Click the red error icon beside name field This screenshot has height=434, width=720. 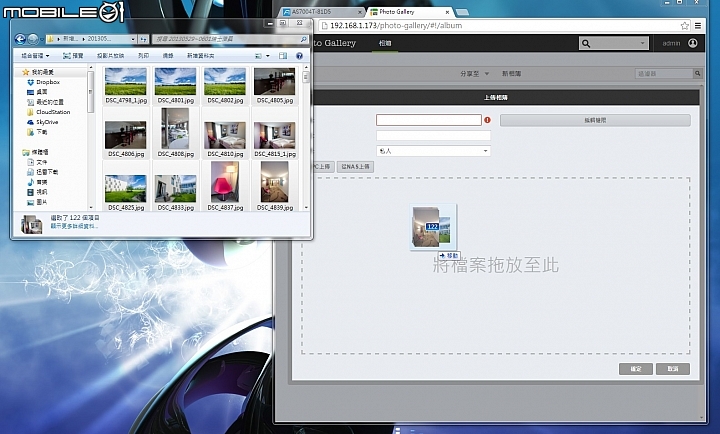[x=487, y=120]
